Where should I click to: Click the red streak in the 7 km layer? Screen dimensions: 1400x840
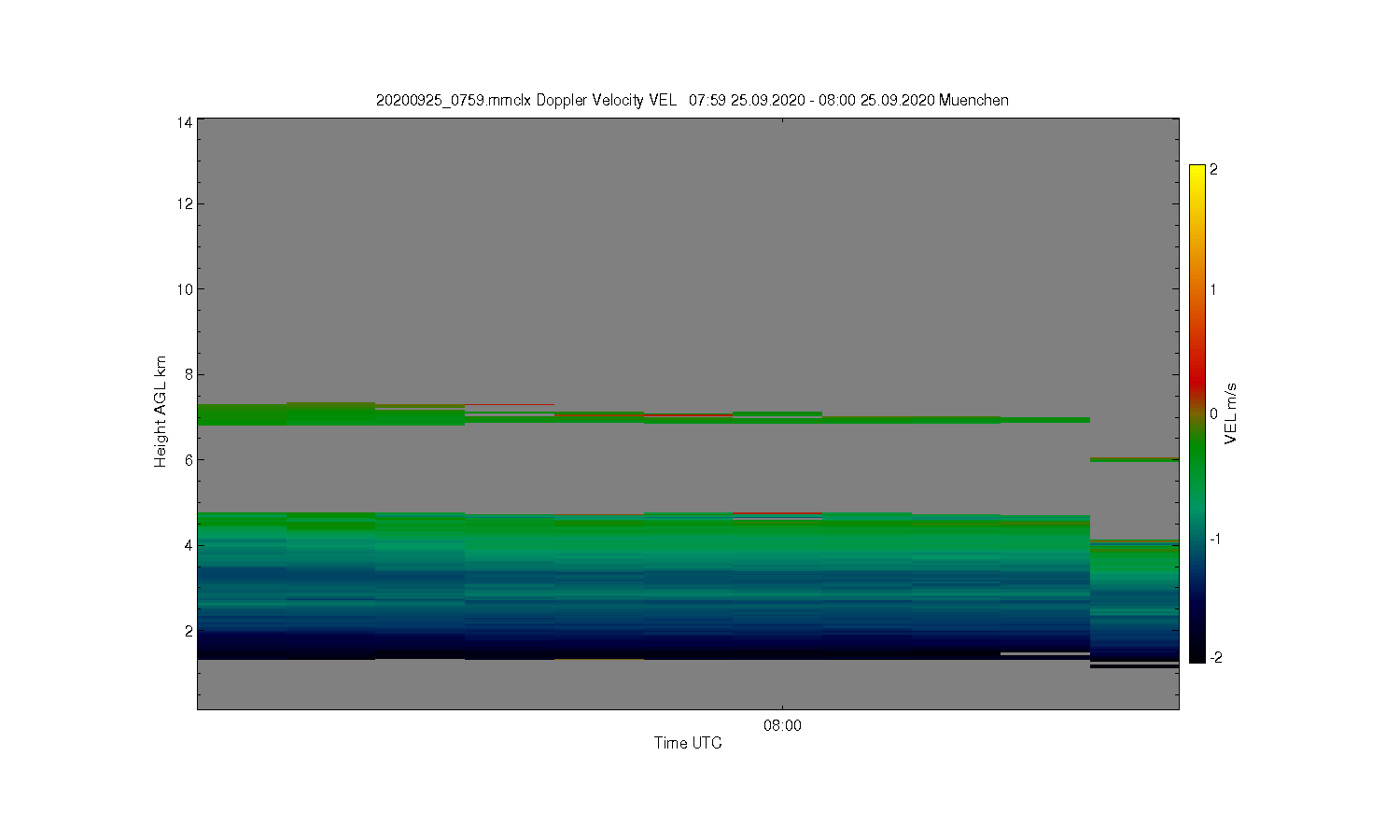688,414
